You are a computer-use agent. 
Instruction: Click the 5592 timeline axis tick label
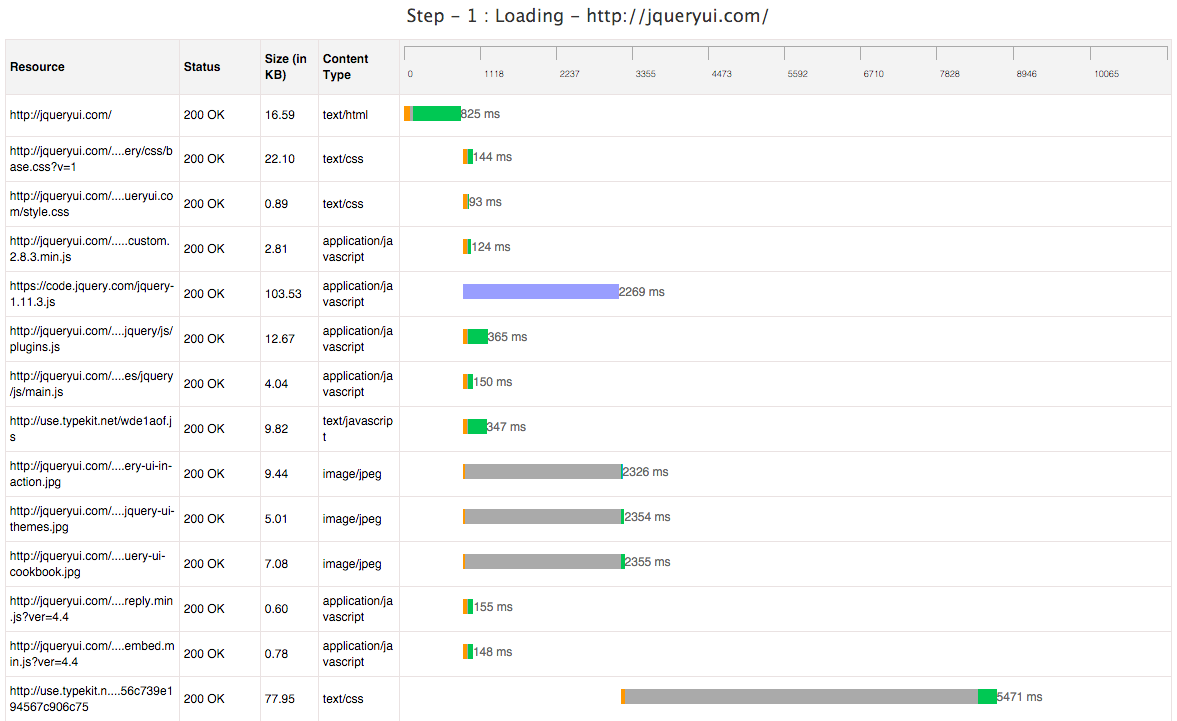[797, 74]
